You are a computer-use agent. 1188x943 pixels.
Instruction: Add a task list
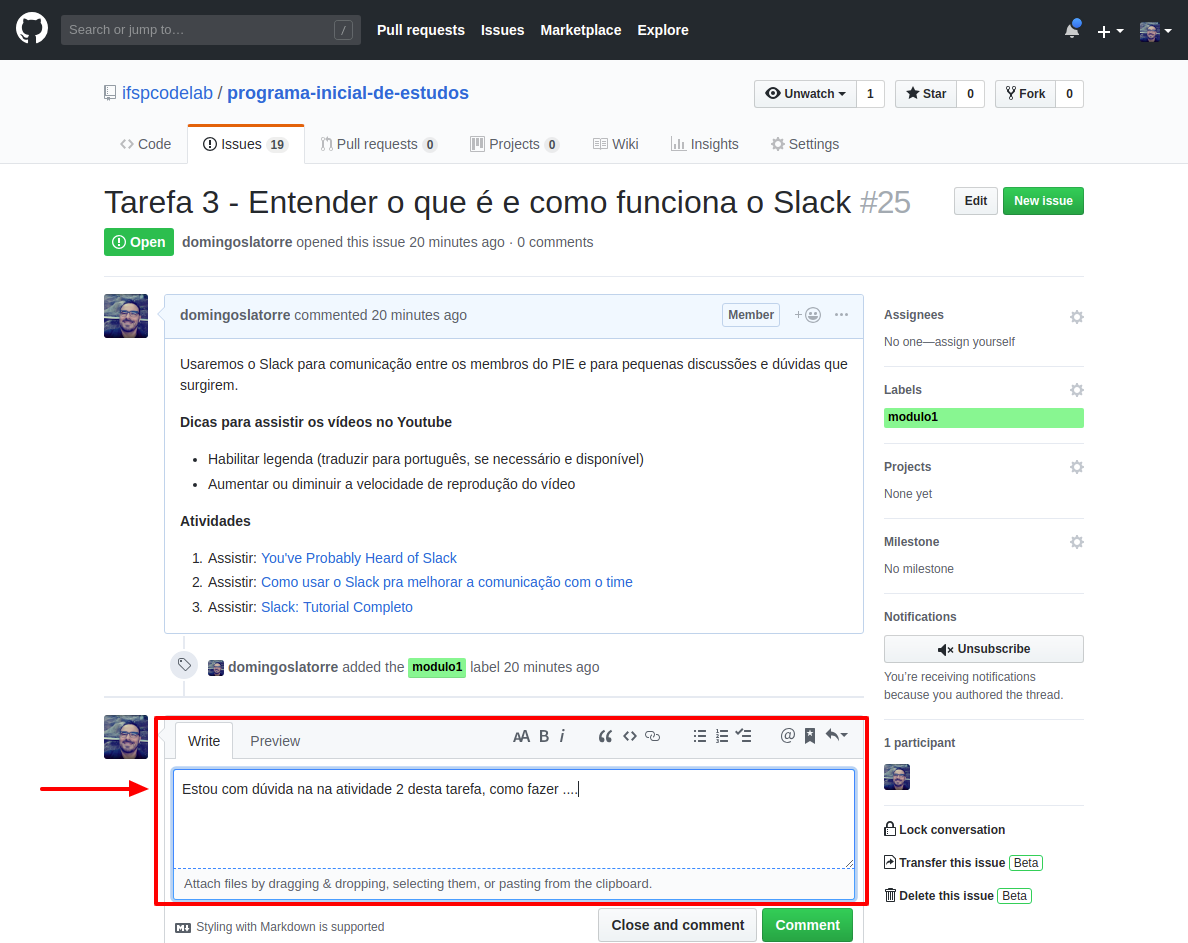pos(743,736)
